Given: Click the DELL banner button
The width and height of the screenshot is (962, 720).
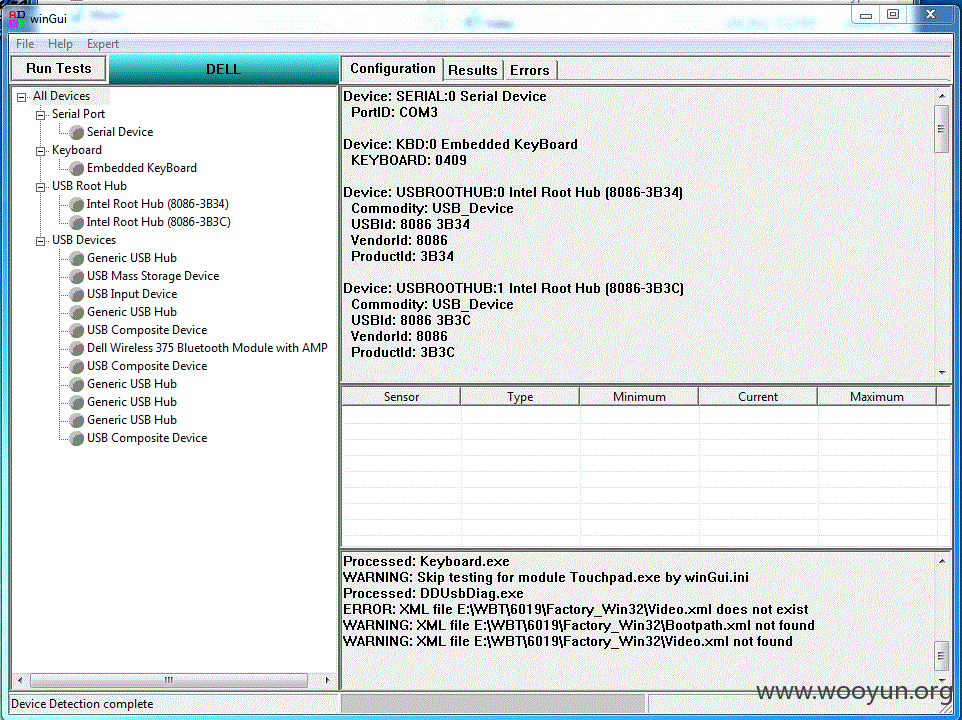Looking at the screenshot, I should tap(223, 69).
